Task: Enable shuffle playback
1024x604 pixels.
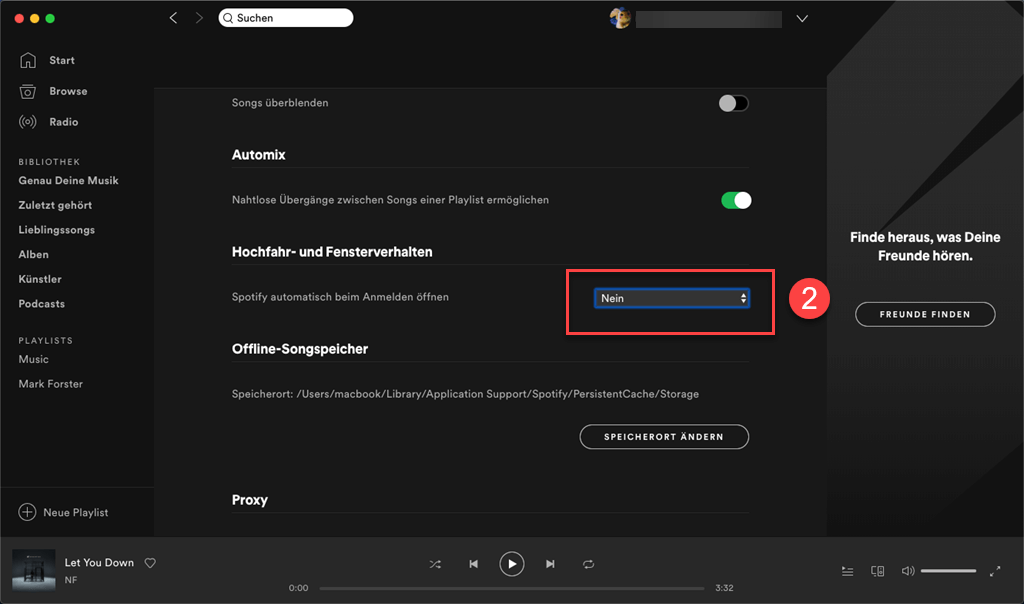Action: 435,564
